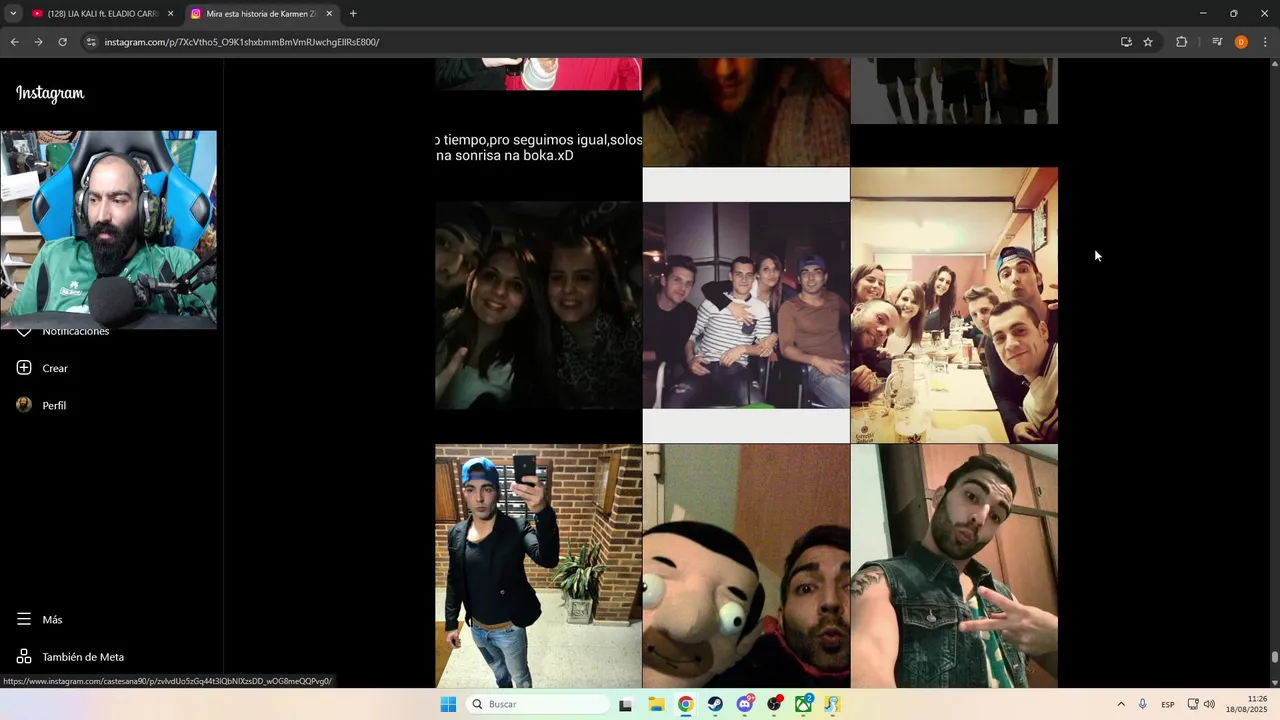Install app icon in address bar

coord(1126,42)
